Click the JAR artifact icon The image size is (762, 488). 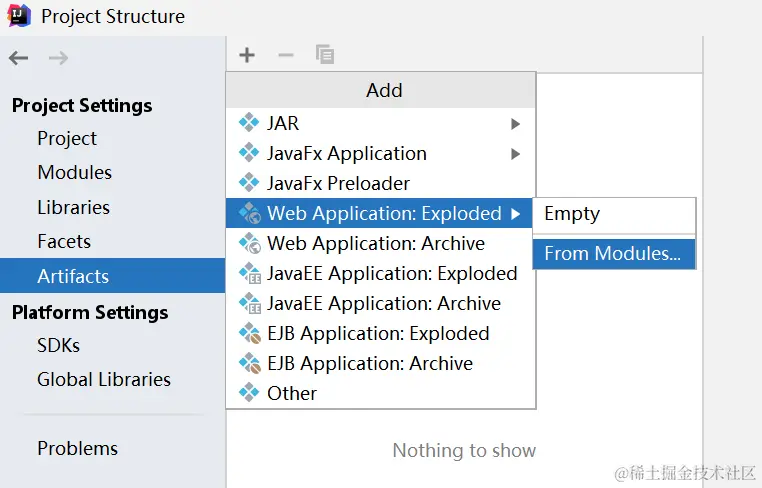pyautogui.click(x=249, y=122)
